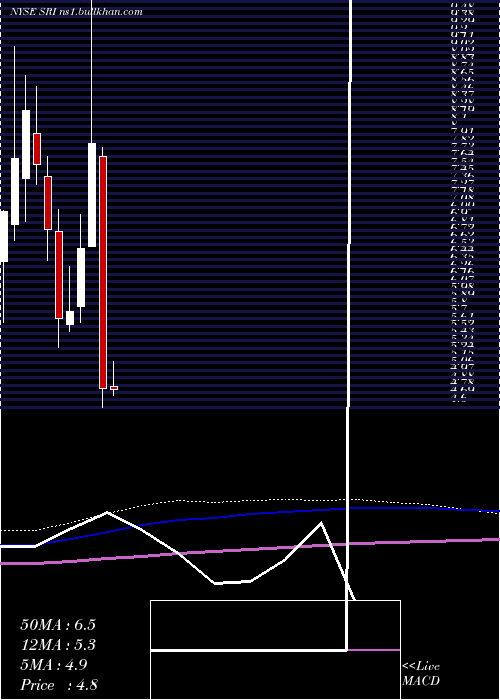Image resolution: width=500 pixels, height=700 pixels.
Task: Click the 50MA : 6.5 value
Action: click(x=58, y=625)
